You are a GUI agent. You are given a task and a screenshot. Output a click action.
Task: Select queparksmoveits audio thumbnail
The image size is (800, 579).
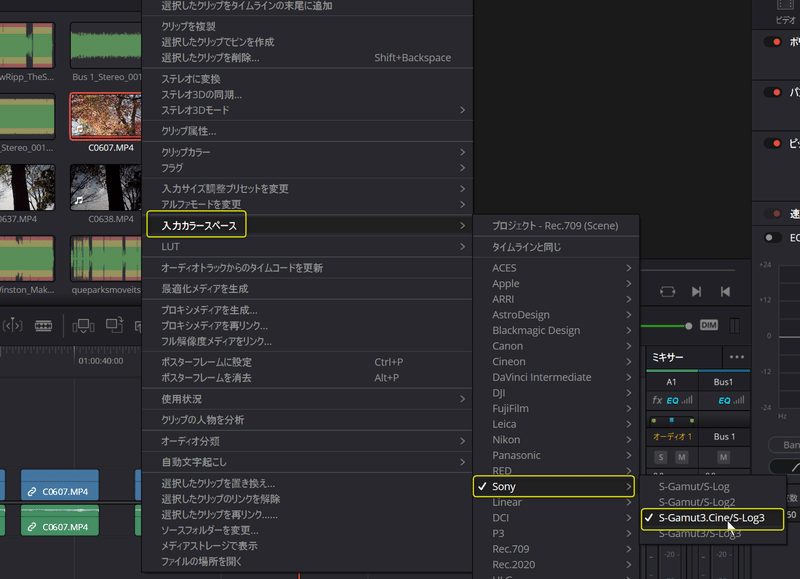tap(106, 259)
